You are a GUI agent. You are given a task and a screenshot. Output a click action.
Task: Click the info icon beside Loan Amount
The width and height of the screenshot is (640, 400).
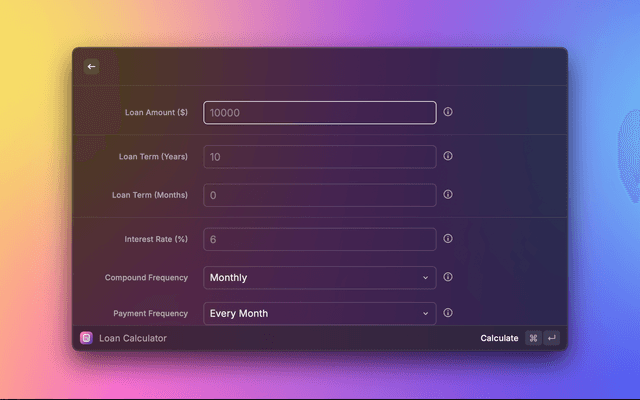[x=448, y=112]
